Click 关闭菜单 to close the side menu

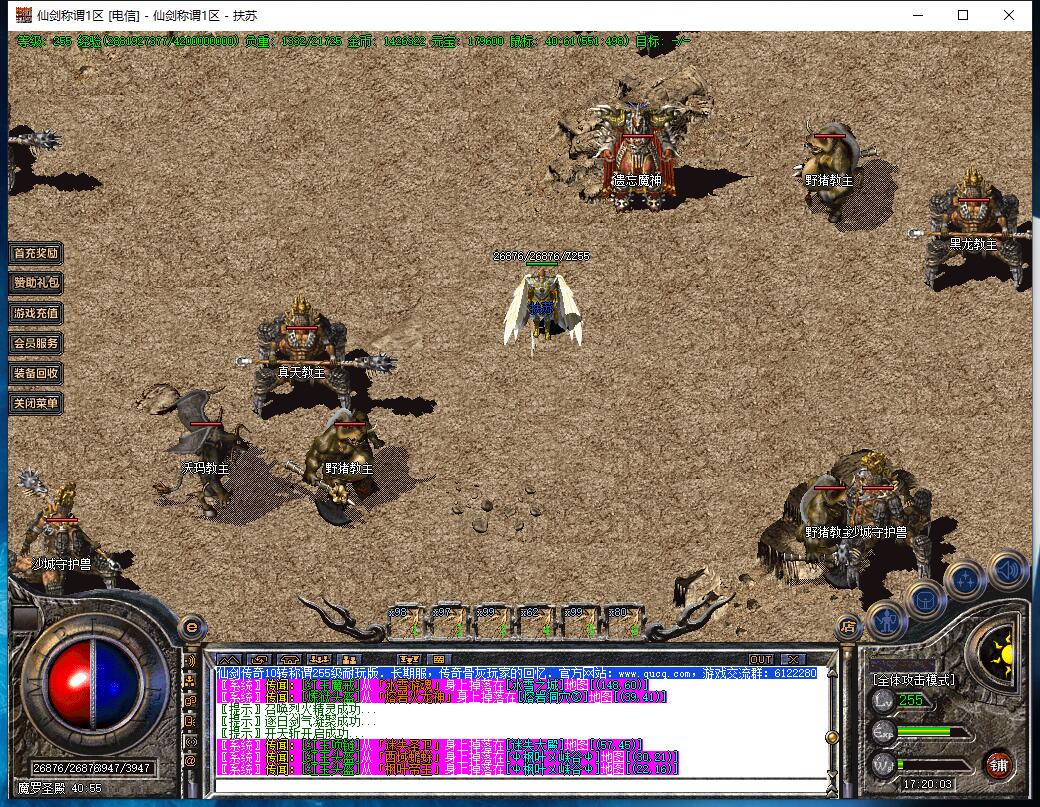tap(36, 403)
